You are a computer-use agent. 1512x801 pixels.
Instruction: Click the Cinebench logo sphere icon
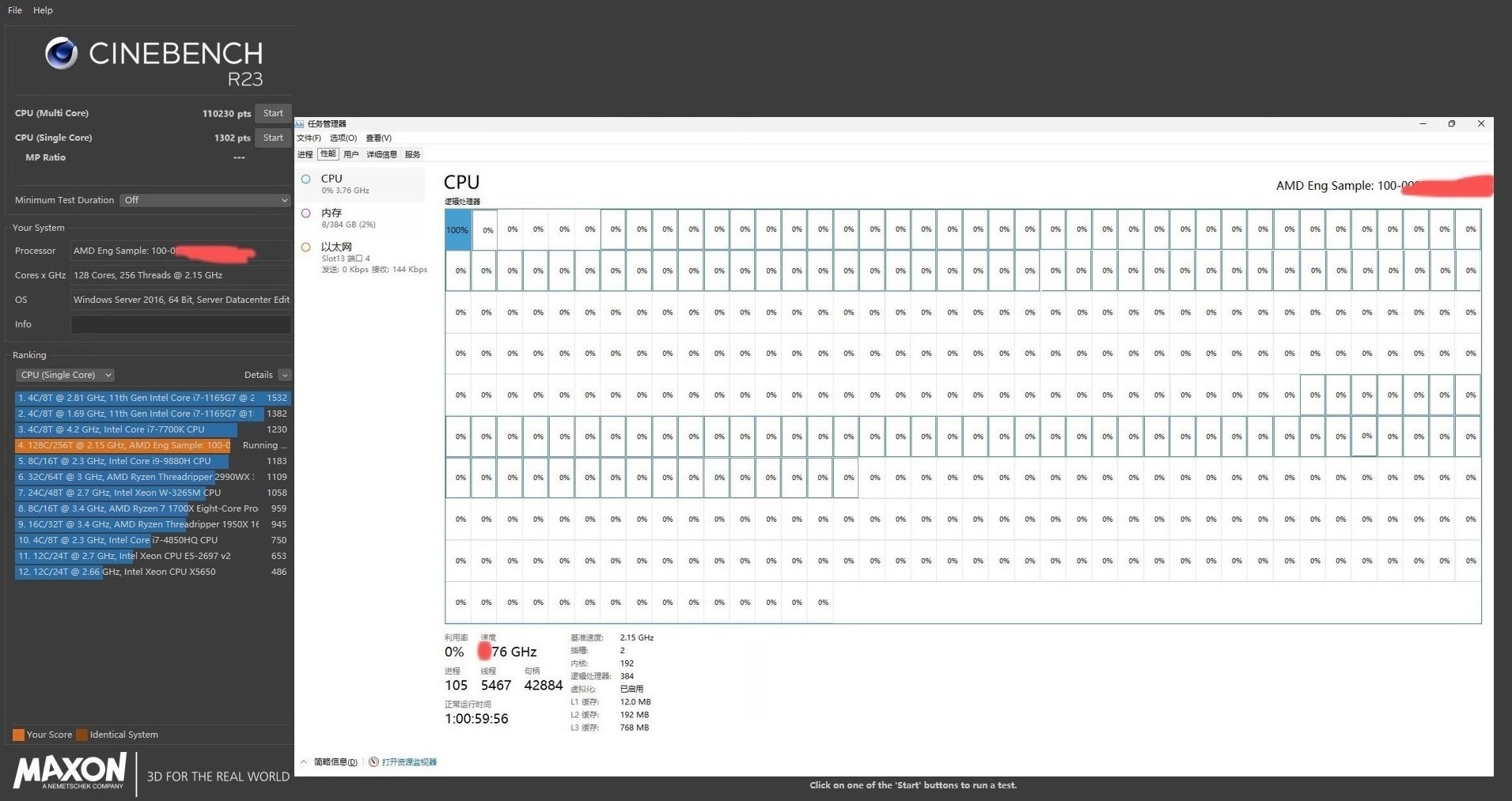pos(61,53)
